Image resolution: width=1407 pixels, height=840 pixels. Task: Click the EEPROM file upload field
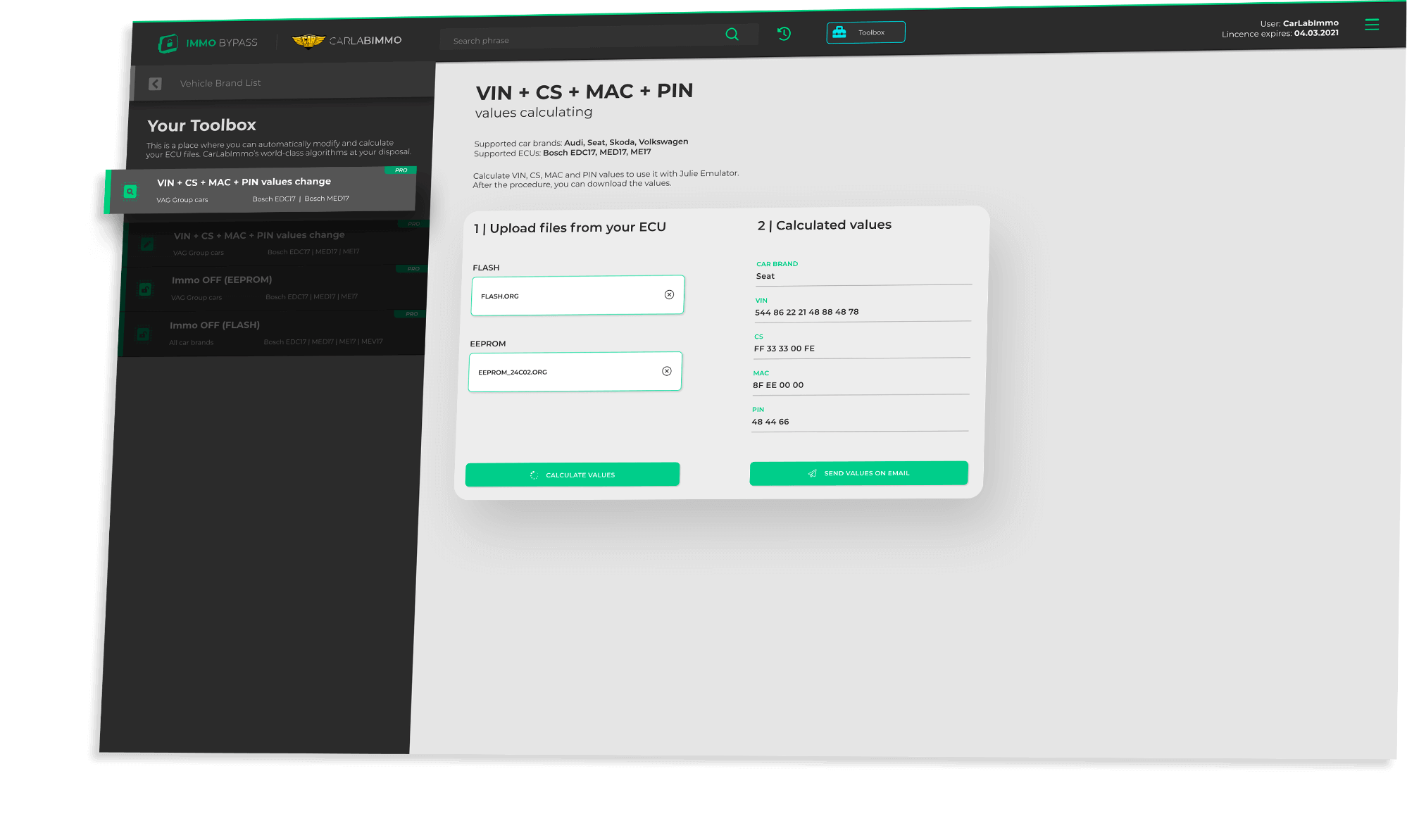(575, 371)
